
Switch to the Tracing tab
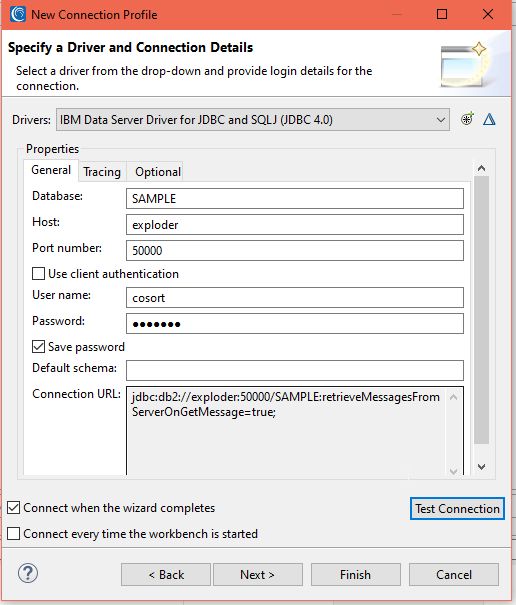click(x=102, y=172)
